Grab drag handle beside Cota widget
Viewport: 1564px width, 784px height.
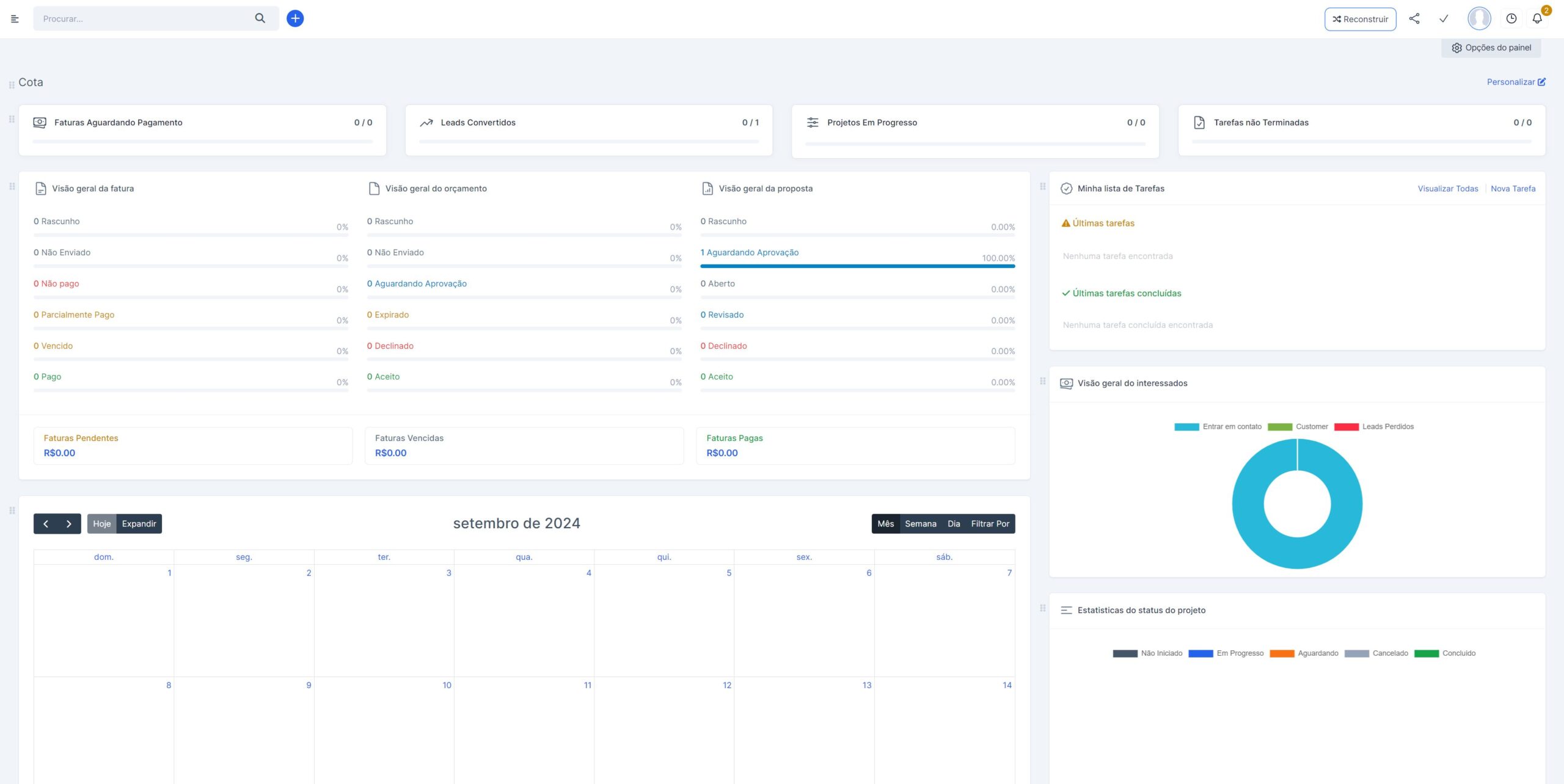(12, 85)
